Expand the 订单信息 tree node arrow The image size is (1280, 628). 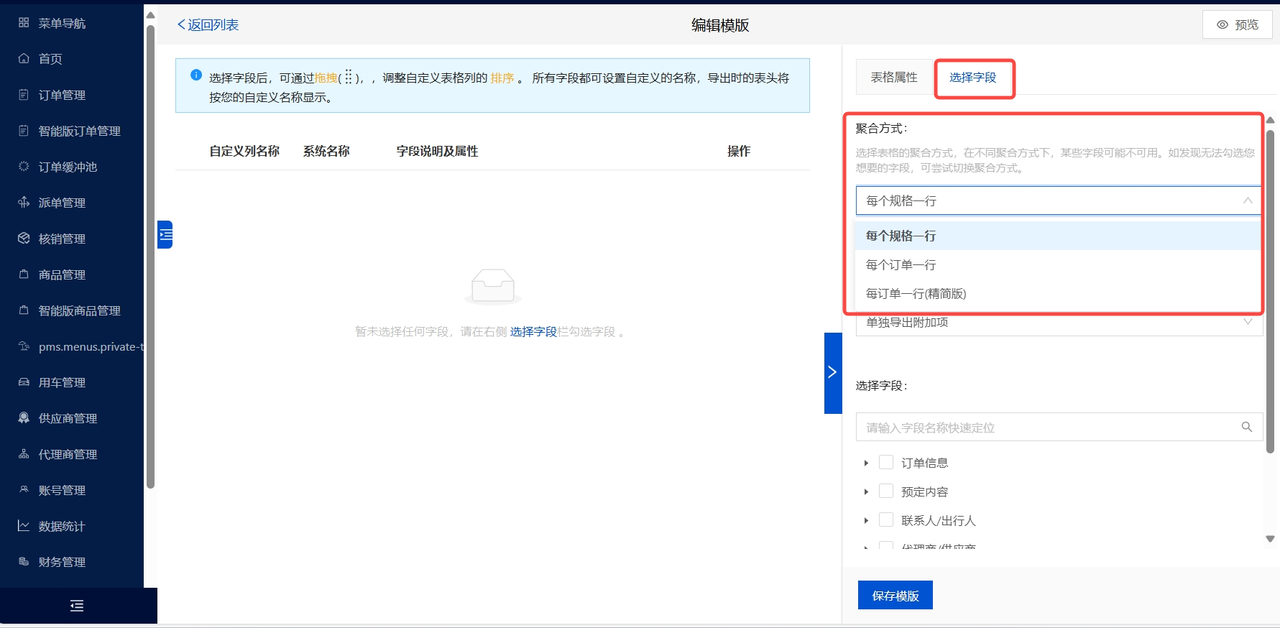pyautogui.click(x=866, y=463)
